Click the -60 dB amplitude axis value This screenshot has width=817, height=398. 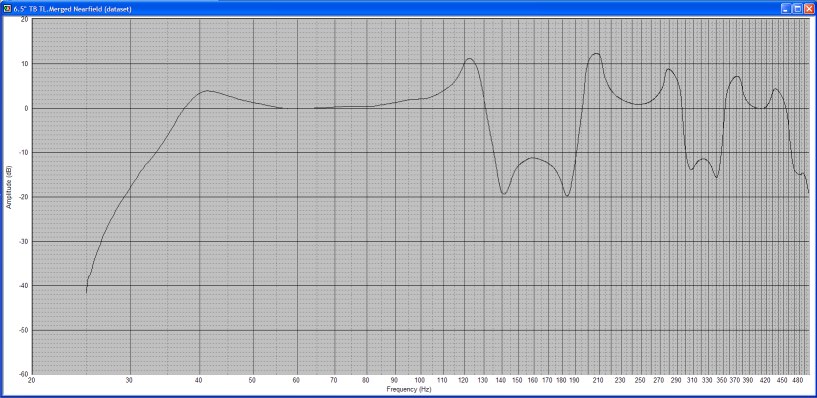click(x=23, y=374)
